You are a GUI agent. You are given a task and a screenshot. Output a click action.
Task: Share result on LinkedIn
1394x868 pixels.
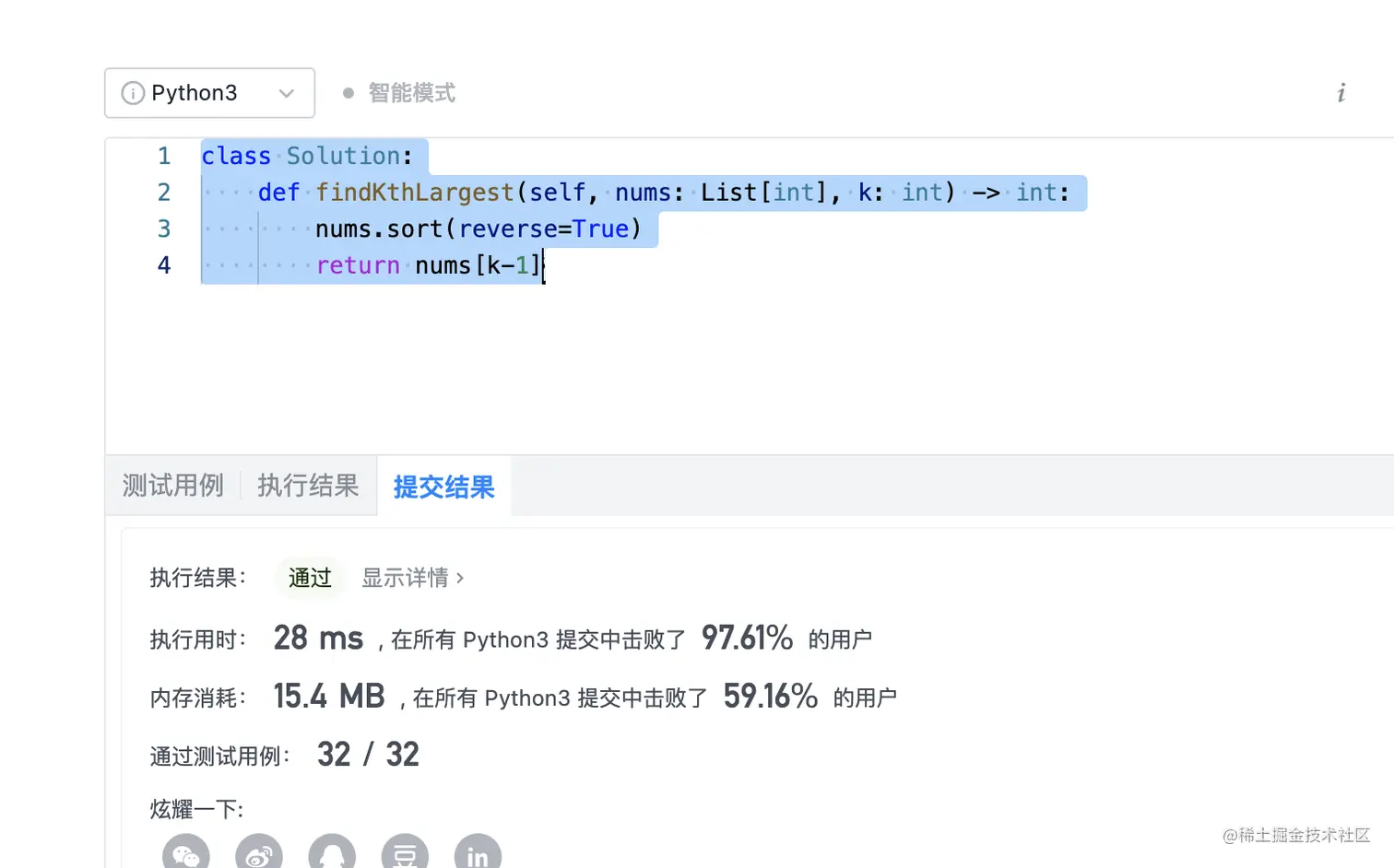click(x=478, y=854)
